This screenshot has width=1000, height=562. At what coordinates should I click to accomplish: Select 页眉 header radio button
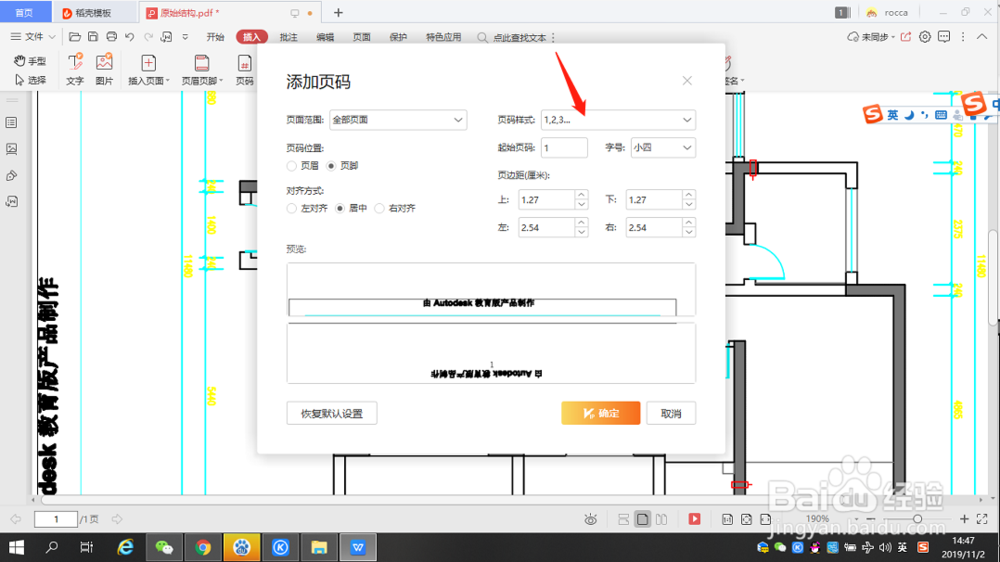coord(291,166)
